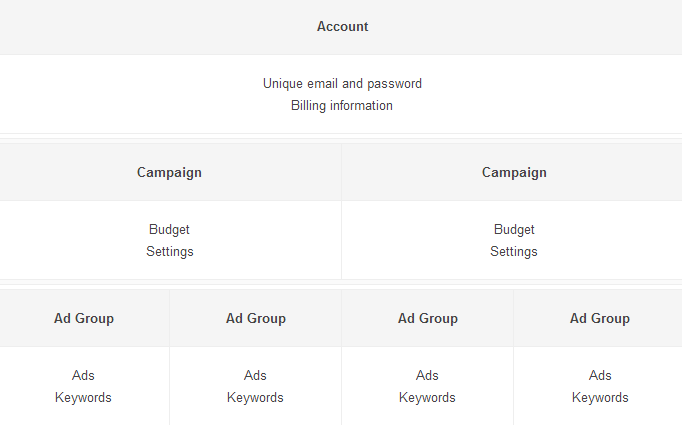Click the left Campaign header
The width and height of the screenshot is (682, 425).
[169, 172]
